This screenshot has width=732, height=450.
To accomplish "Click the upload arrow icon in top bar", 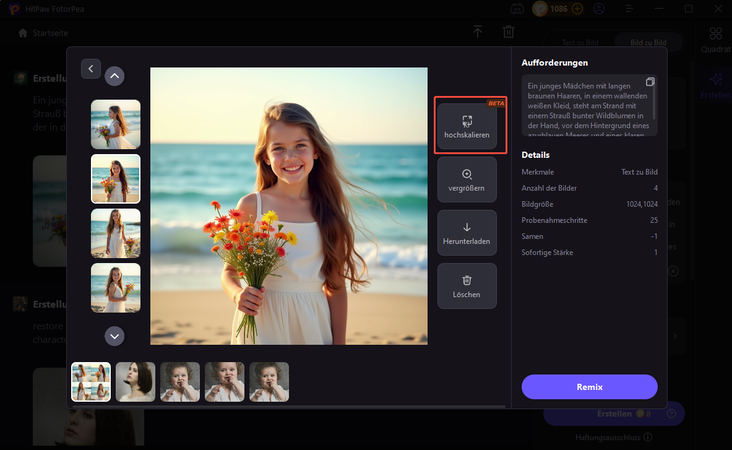I will click(x=478, y=32).
